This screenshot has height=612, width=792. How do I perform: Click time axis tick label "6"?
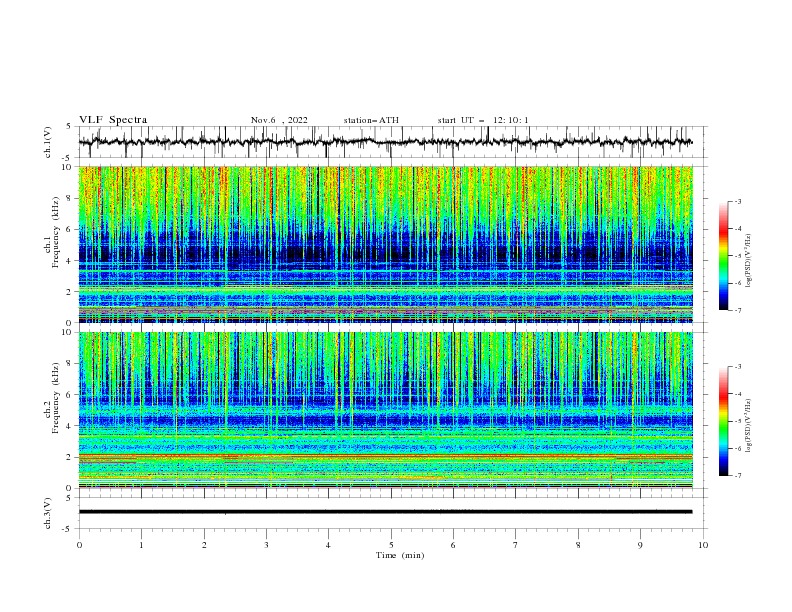click(453, 545)
